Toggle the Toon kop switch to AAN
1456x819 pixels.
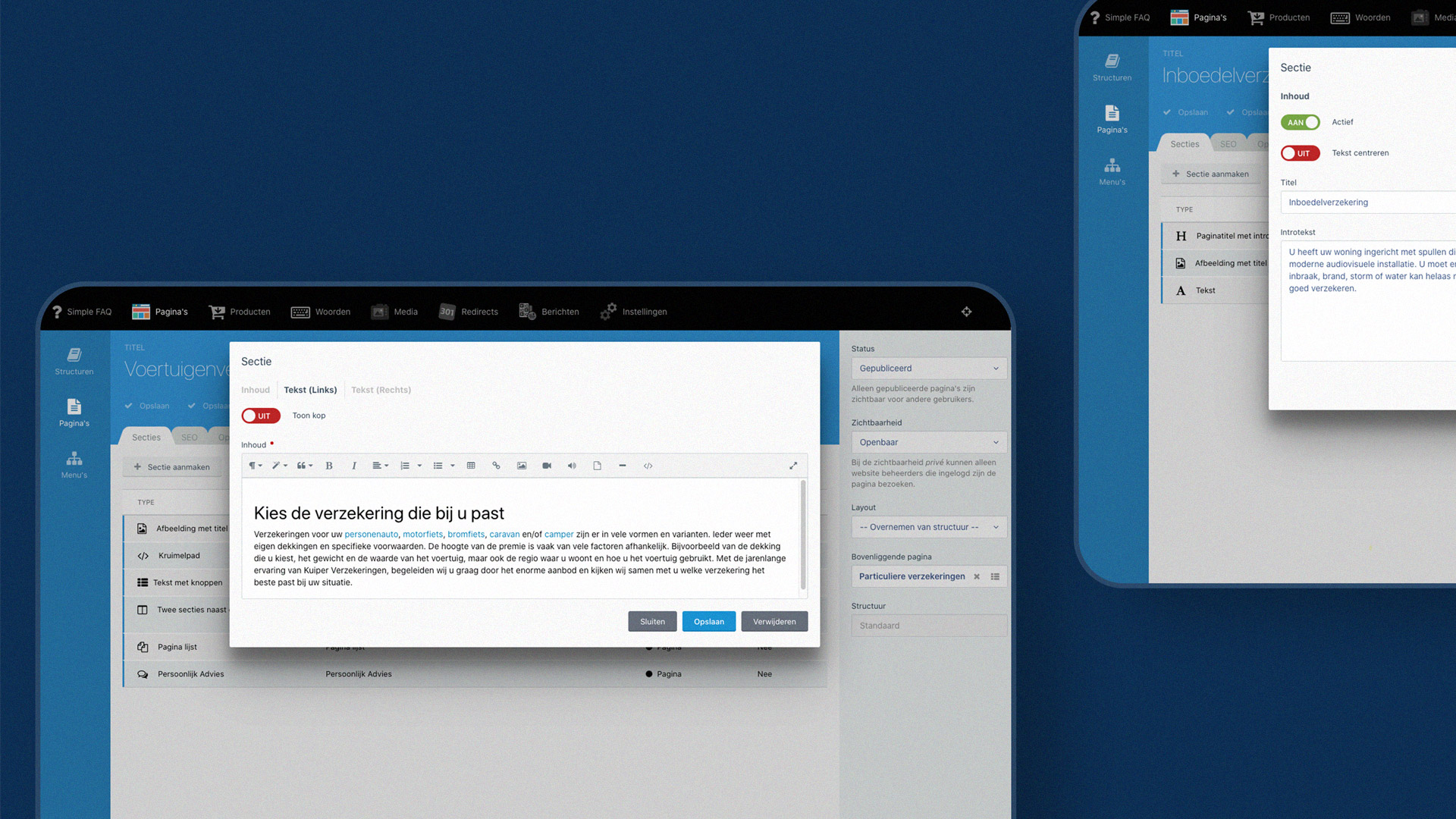(x=258, y=415)
